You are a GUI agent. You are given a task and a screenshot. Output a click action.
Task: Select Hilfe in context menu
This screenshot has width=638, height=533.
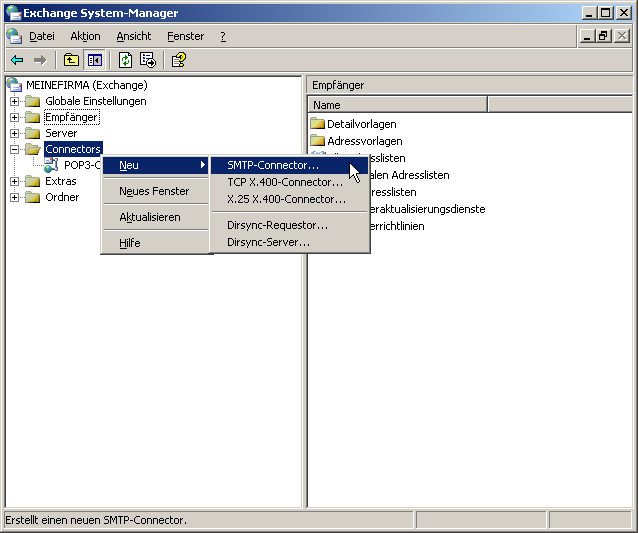[155, 243]
